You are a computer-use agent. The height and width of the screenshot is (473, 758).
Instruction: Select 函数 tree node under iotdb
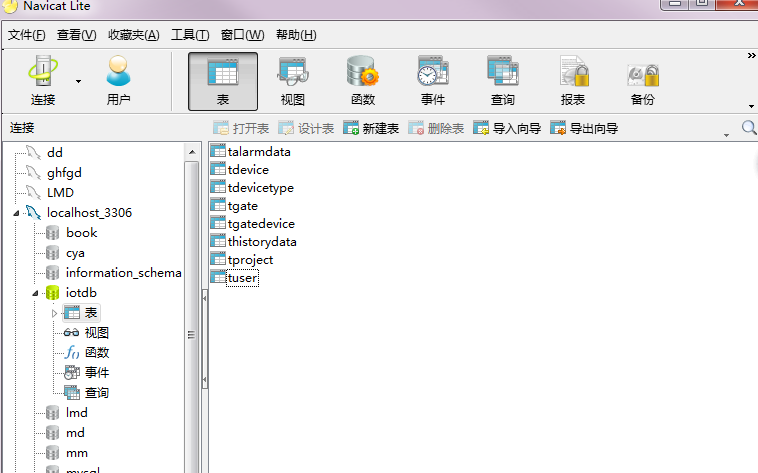[x=96, y=353]
